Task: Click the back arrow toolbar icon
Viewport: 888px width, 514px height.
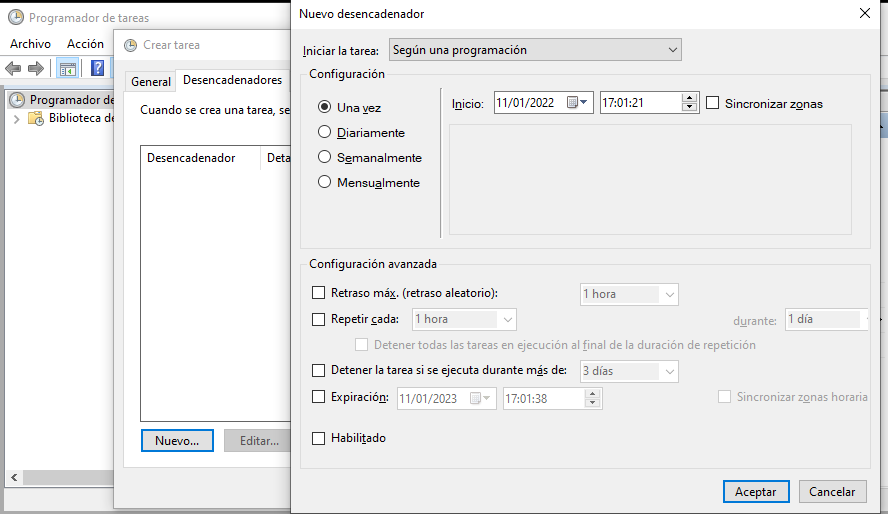Action: [x=13, y=68]
